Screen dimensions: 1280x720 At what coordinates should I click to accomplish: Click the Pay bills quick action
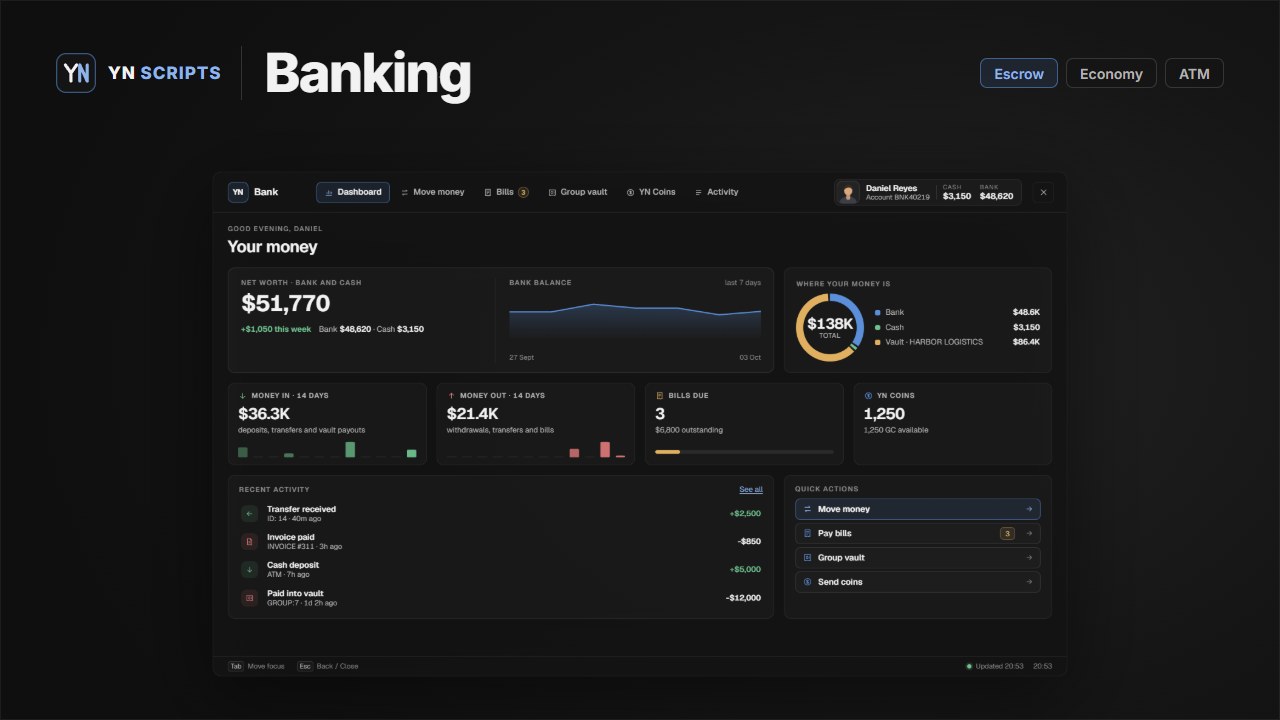point(917,534)
